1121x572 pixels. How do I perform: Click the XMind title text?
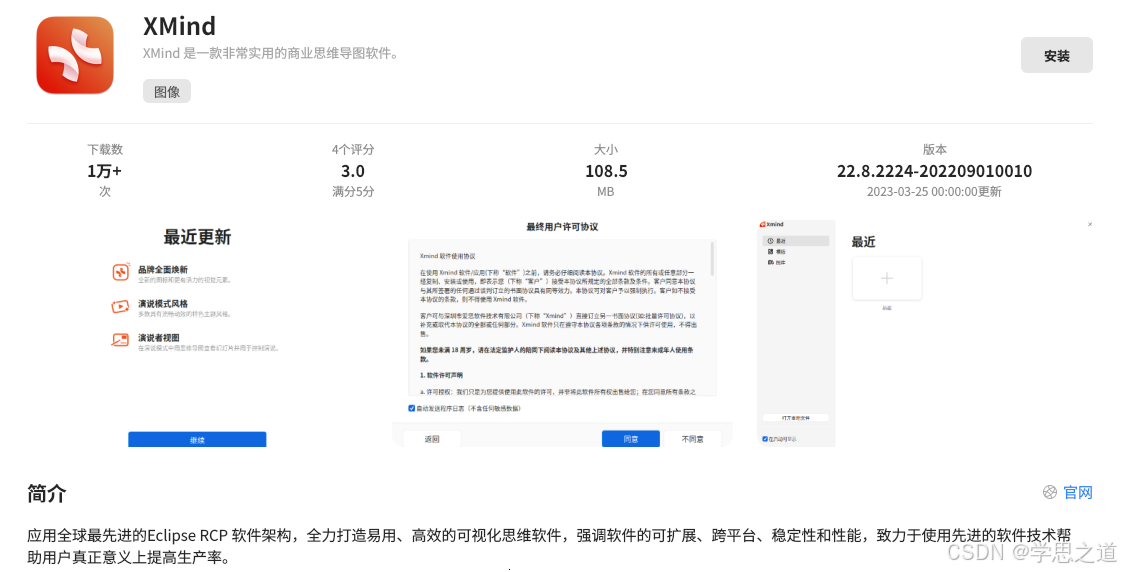tap(179, 26)
